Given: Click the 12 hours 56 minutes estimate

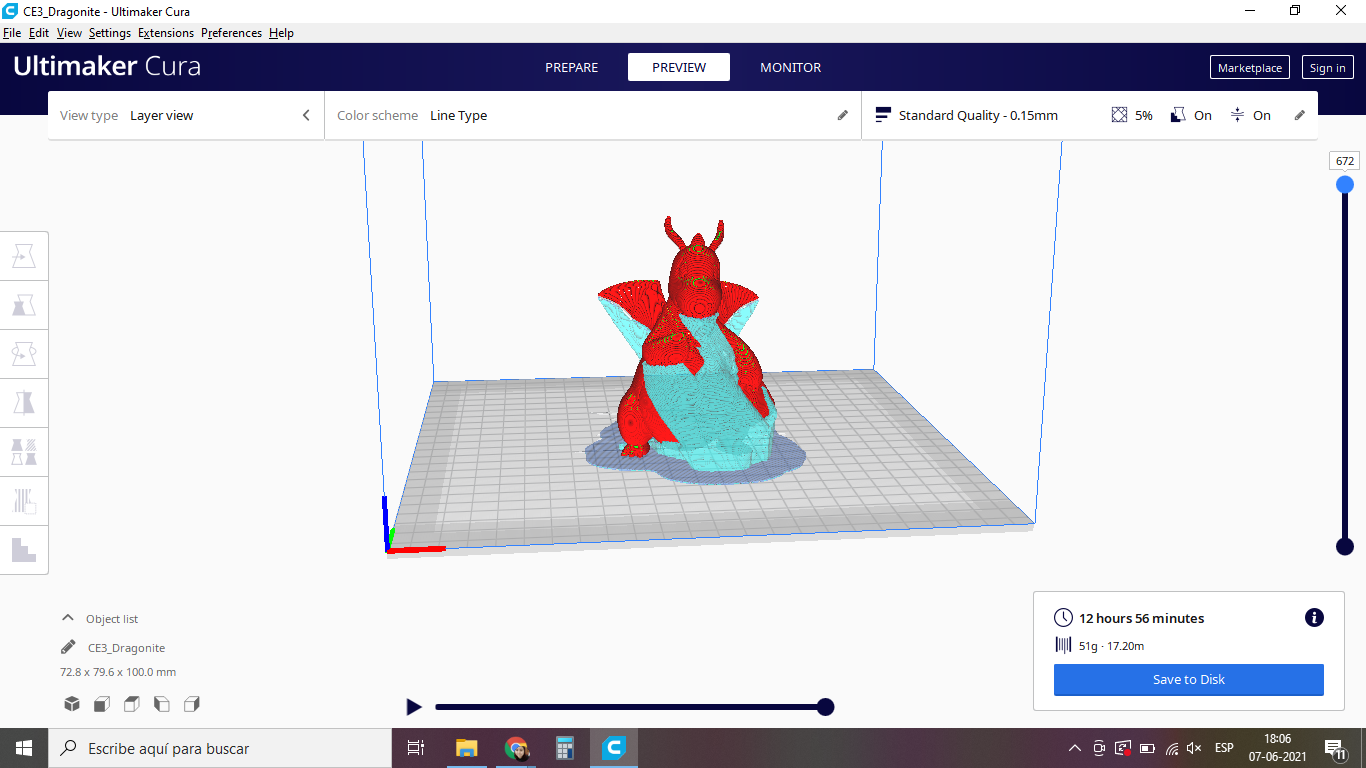Looking at the screenshot, I should (1141, 618).
